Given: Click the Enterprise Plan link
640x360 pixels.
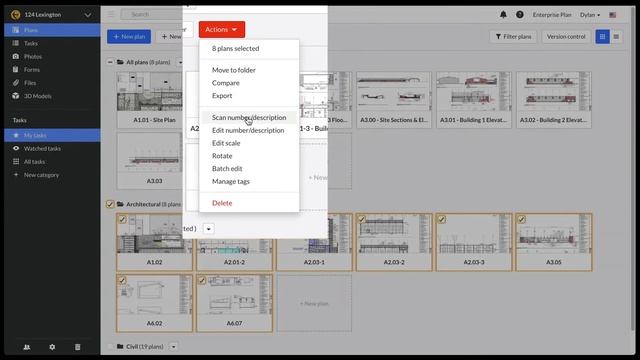Looking at the screenshot, I should pyautogui.click(x=552, y=15).
